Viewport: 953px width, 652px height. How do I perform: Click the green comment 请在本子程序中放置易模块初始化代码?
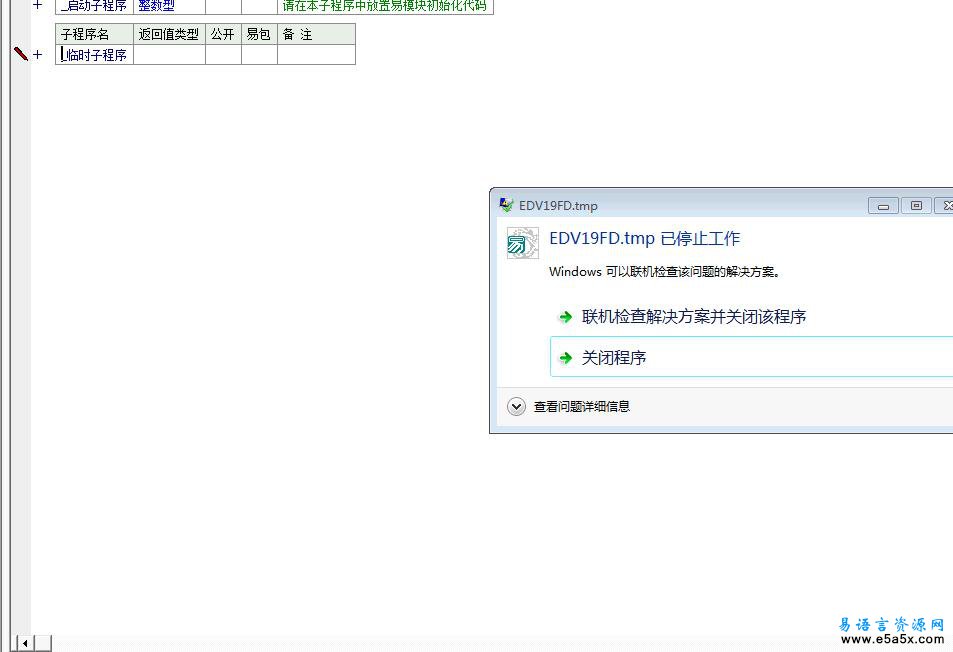point(385,6)
